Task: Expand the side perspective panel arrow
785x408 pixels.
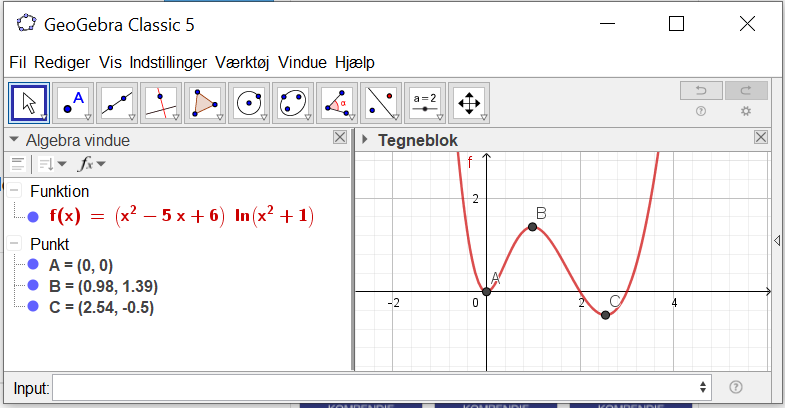Action: 777,241
